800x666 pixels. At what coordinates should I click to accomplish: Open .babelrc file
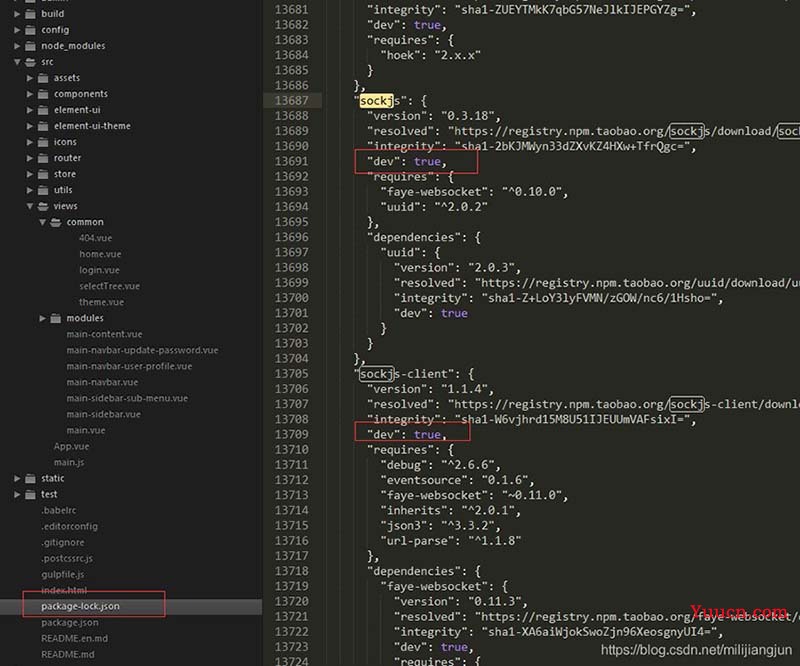click(x=59, y=510)
